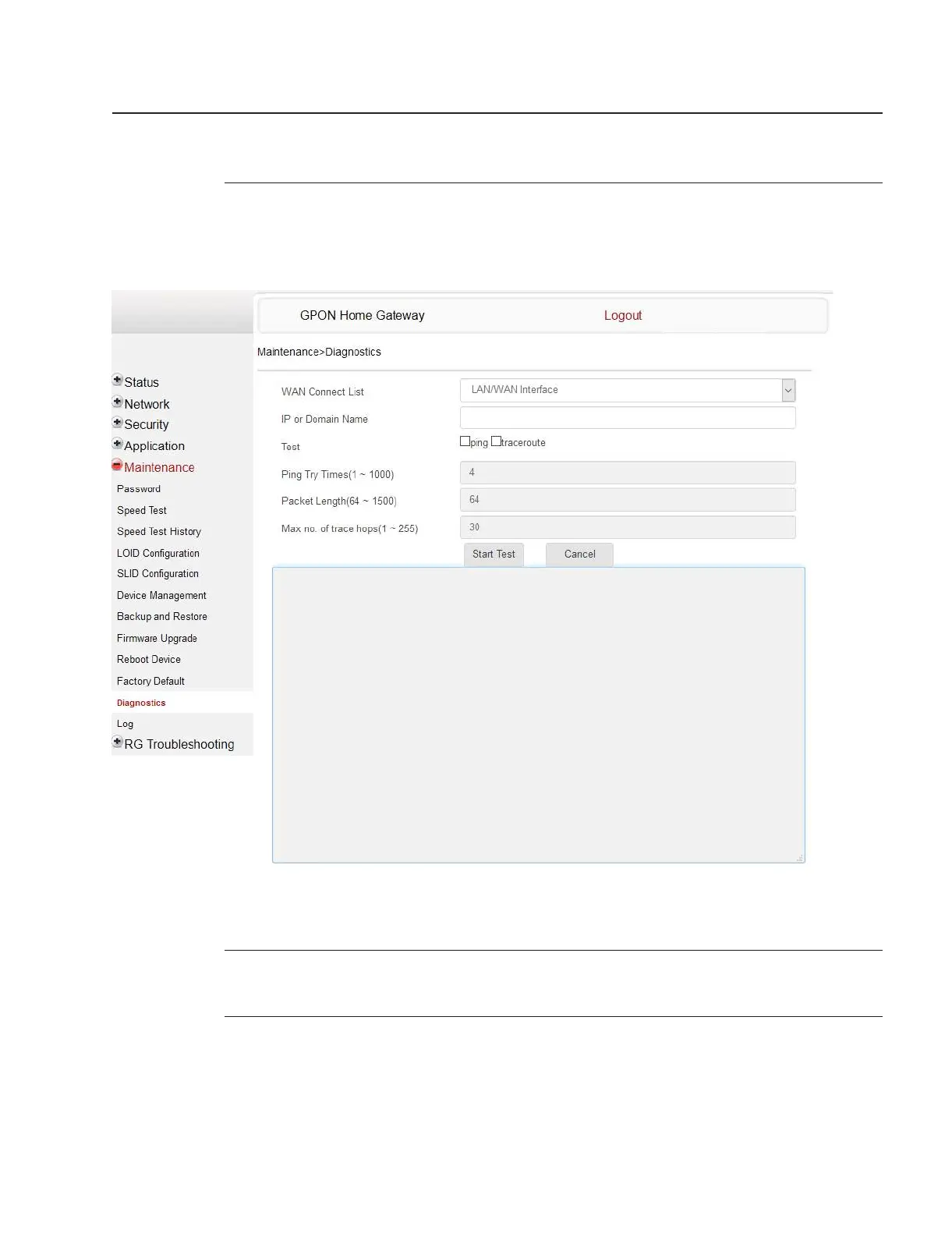Image resolution: width=952 pixels, height=1233 pixels.
Task: Click inside the test results text area
Action: pos(538,715)
